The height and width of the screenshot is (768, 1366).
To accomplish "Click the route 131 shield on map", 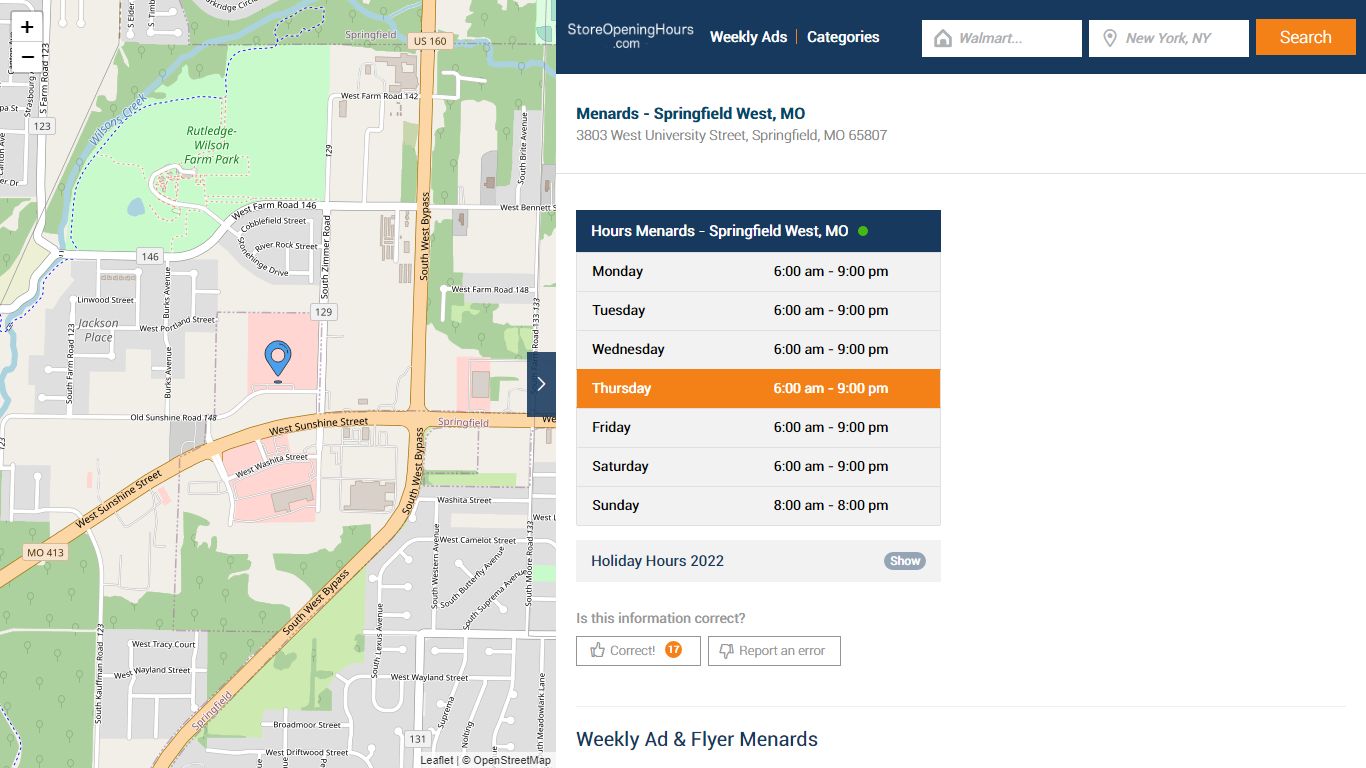I will point(417,739).
